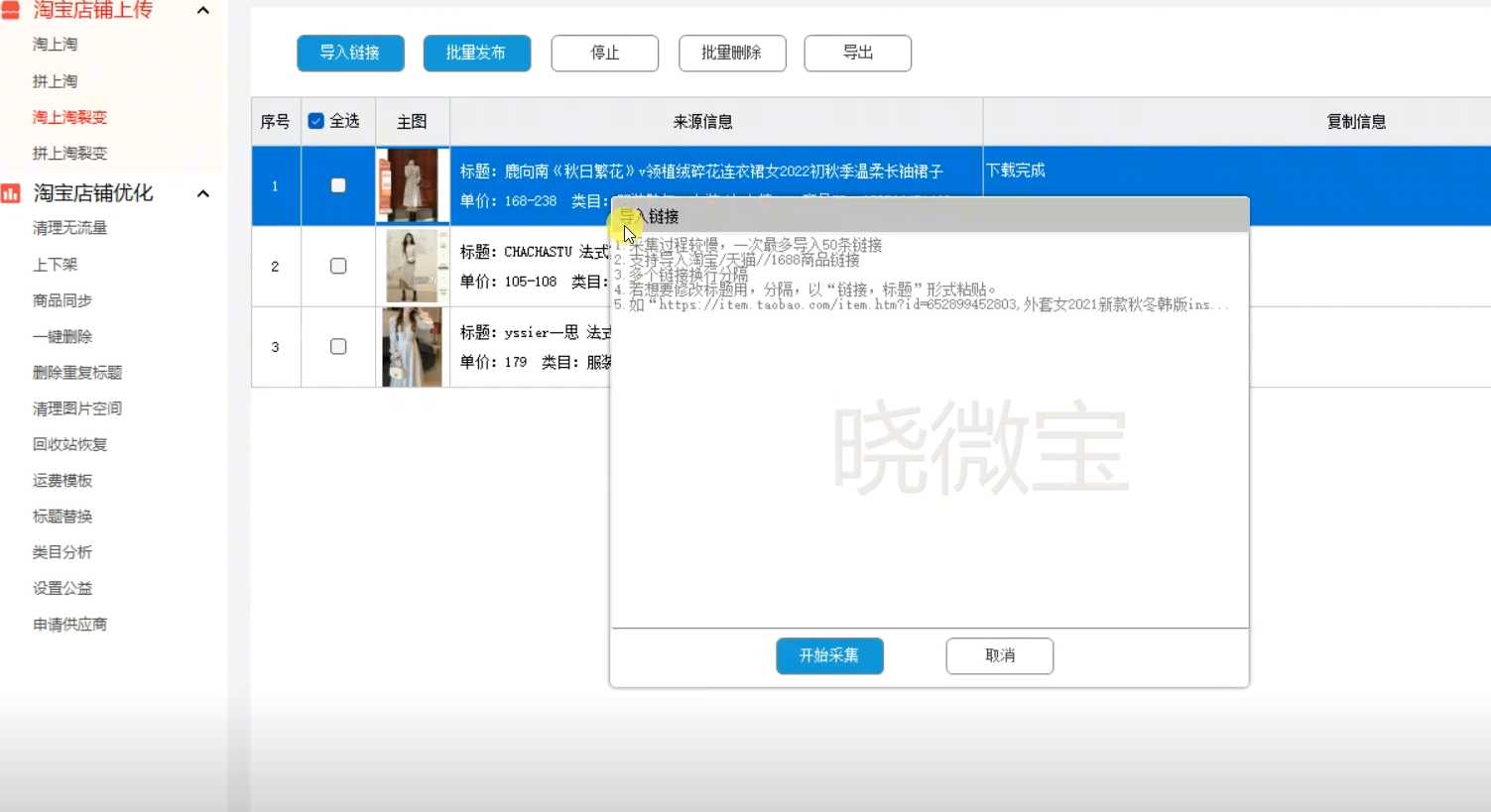Click the 主图 column header
This screenshot has width=1491, height=812.
coord(412,122)
